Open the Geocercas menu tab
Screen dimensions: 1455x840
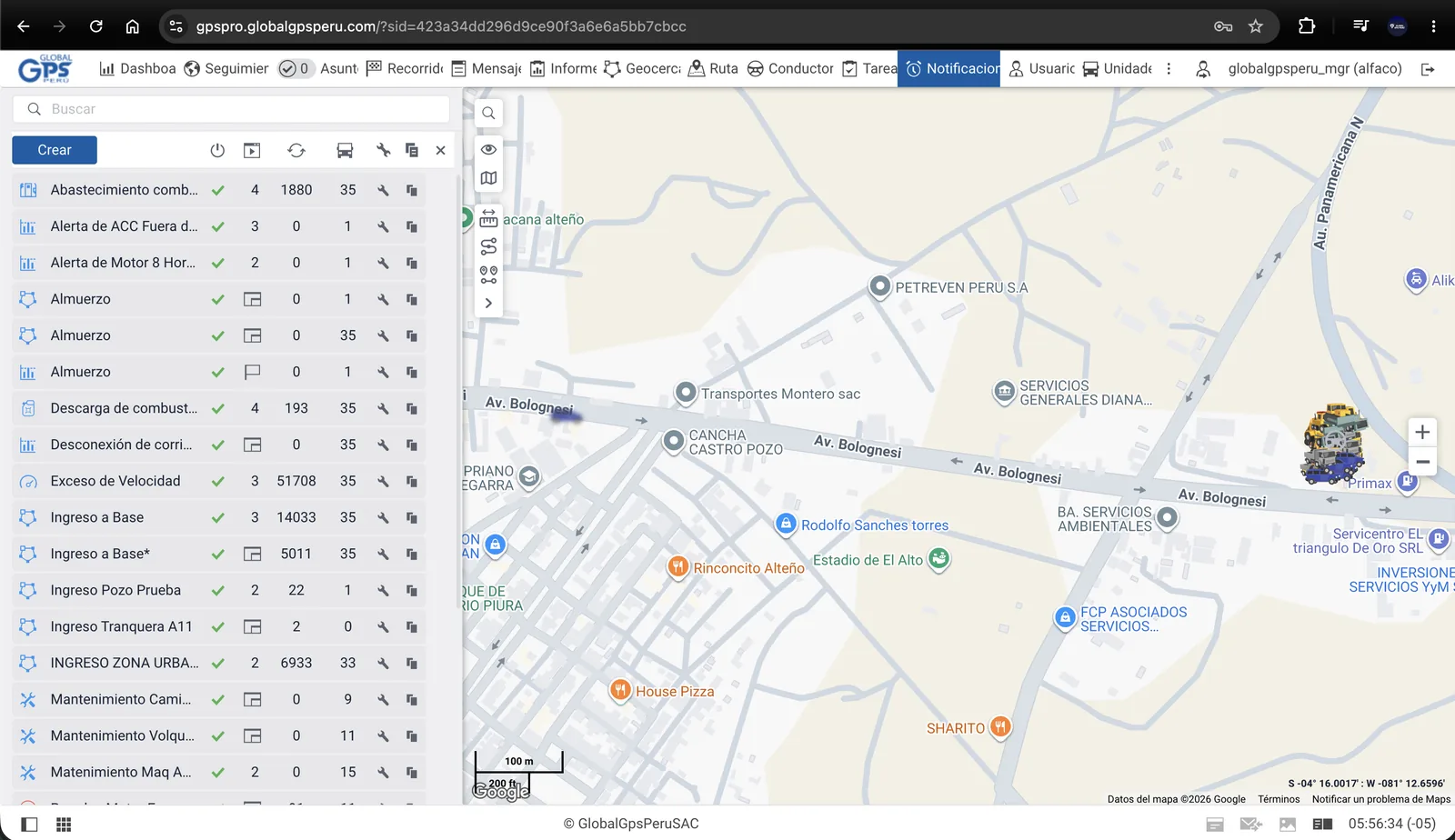(643, 68)
